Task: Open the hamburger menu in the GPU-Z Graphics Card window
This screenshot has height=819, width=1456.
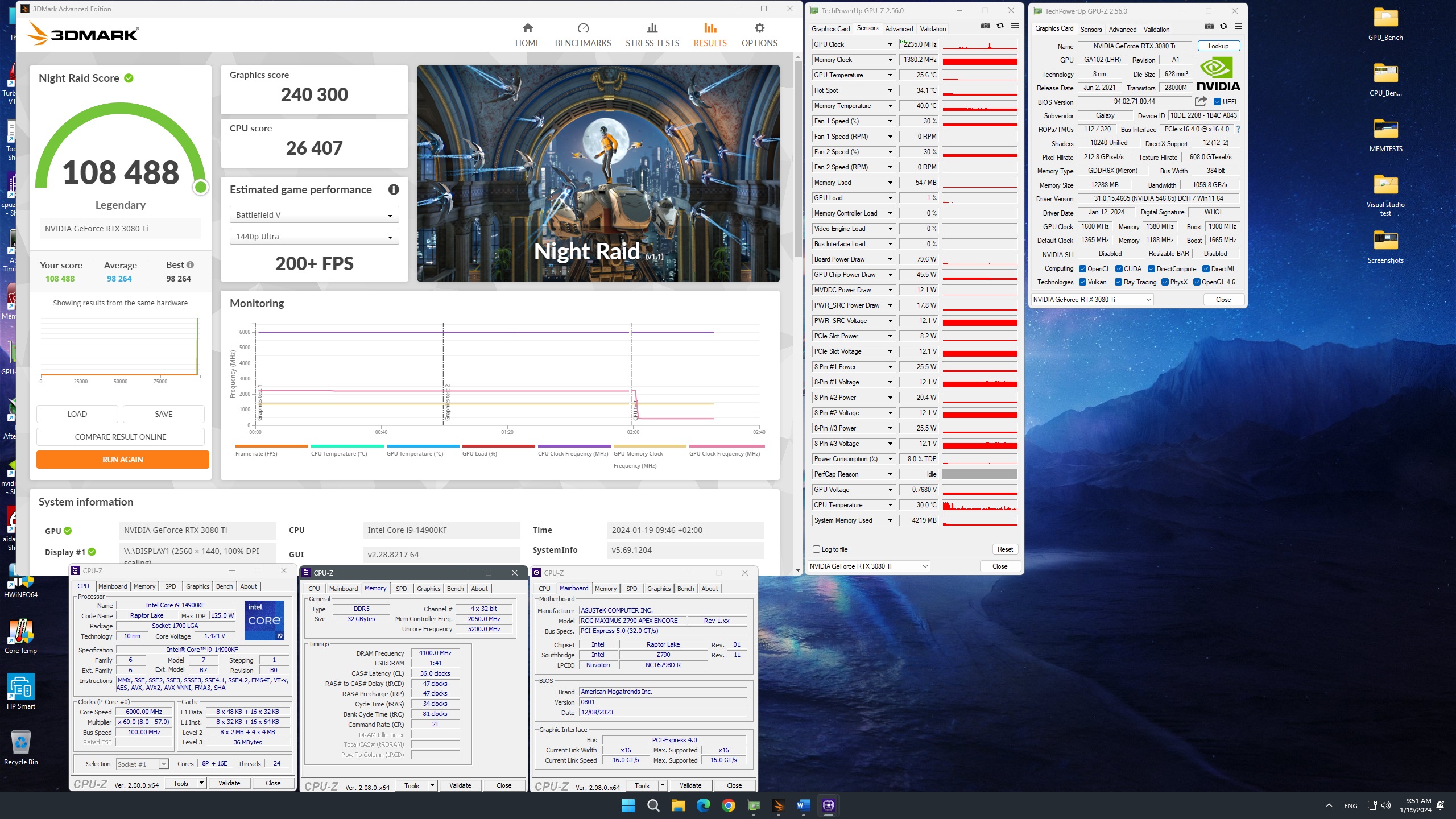Action: 1238,27
